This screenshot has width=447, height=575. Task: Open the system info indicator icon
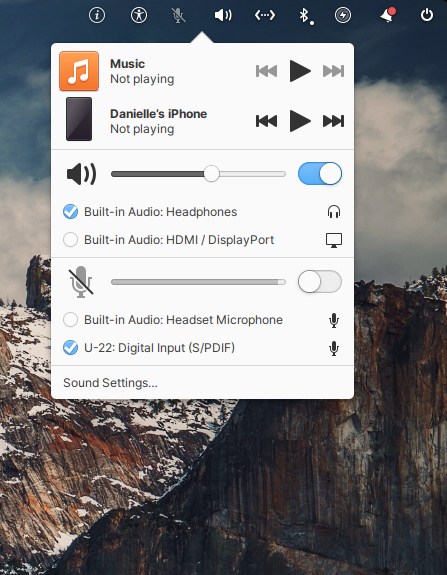click(x=97, y=15)
